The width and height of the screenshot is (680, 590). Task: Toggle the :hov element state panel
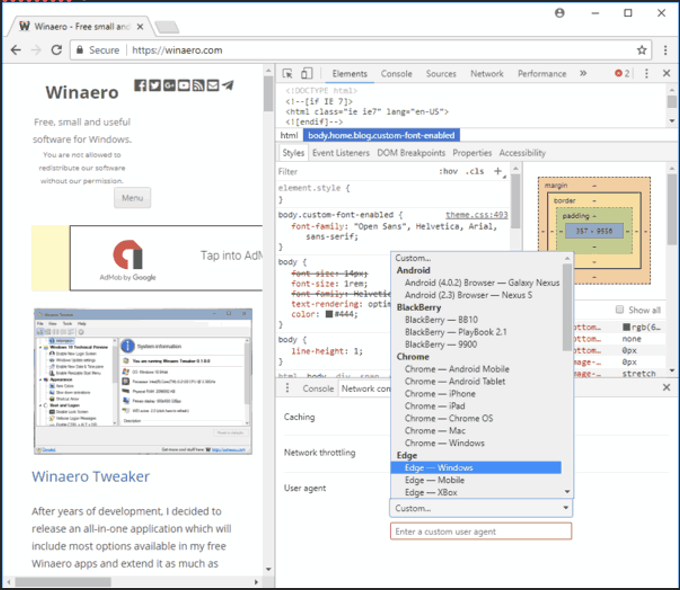coord(449,171)
